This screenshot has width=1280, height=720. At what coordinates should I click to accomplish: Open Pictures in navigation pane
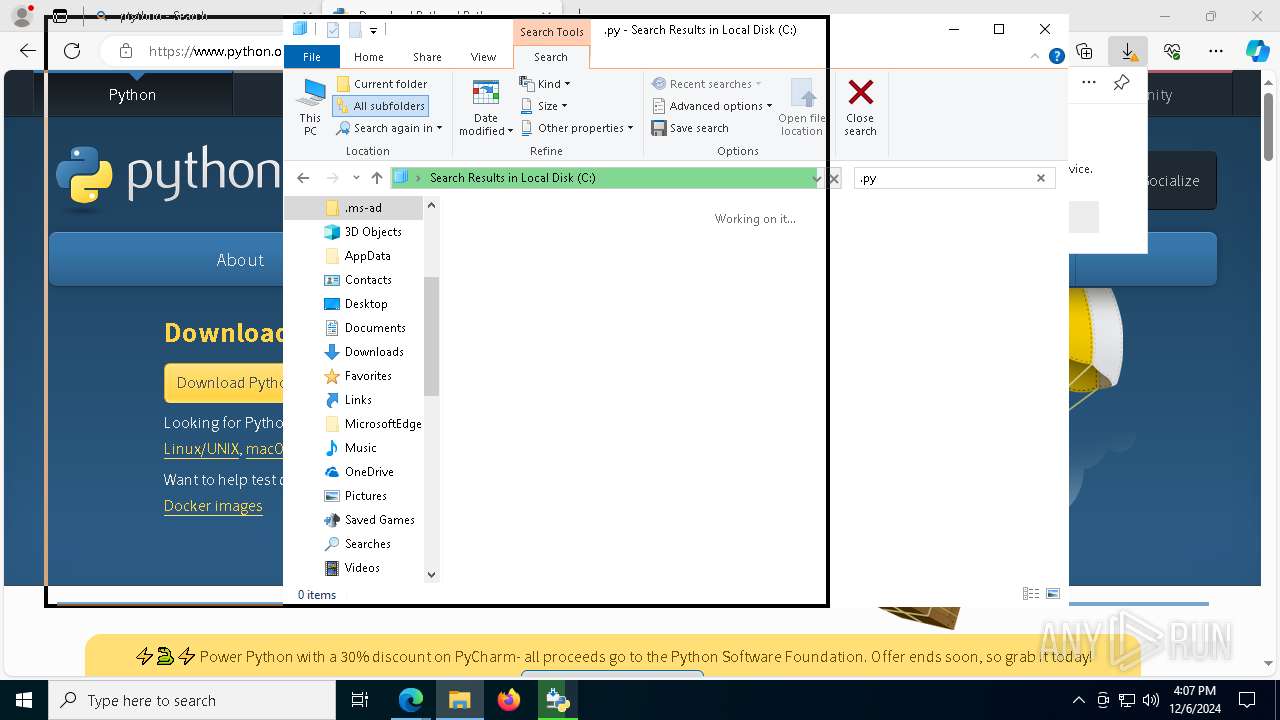pyautogui.click(x=355, y=496)
